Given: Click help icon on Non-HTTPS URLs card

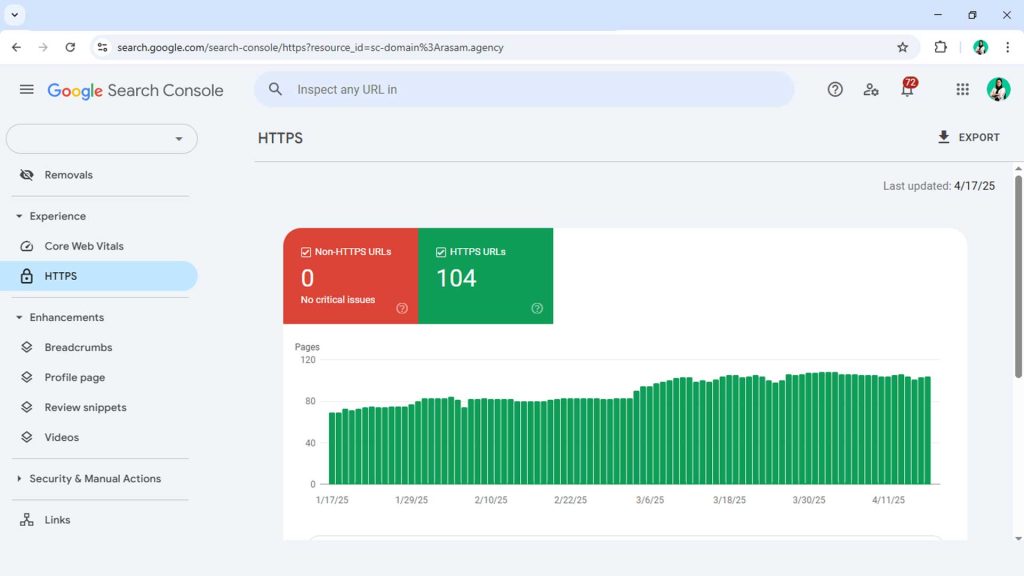Looking at the screenshot, I should pos(402,308).
